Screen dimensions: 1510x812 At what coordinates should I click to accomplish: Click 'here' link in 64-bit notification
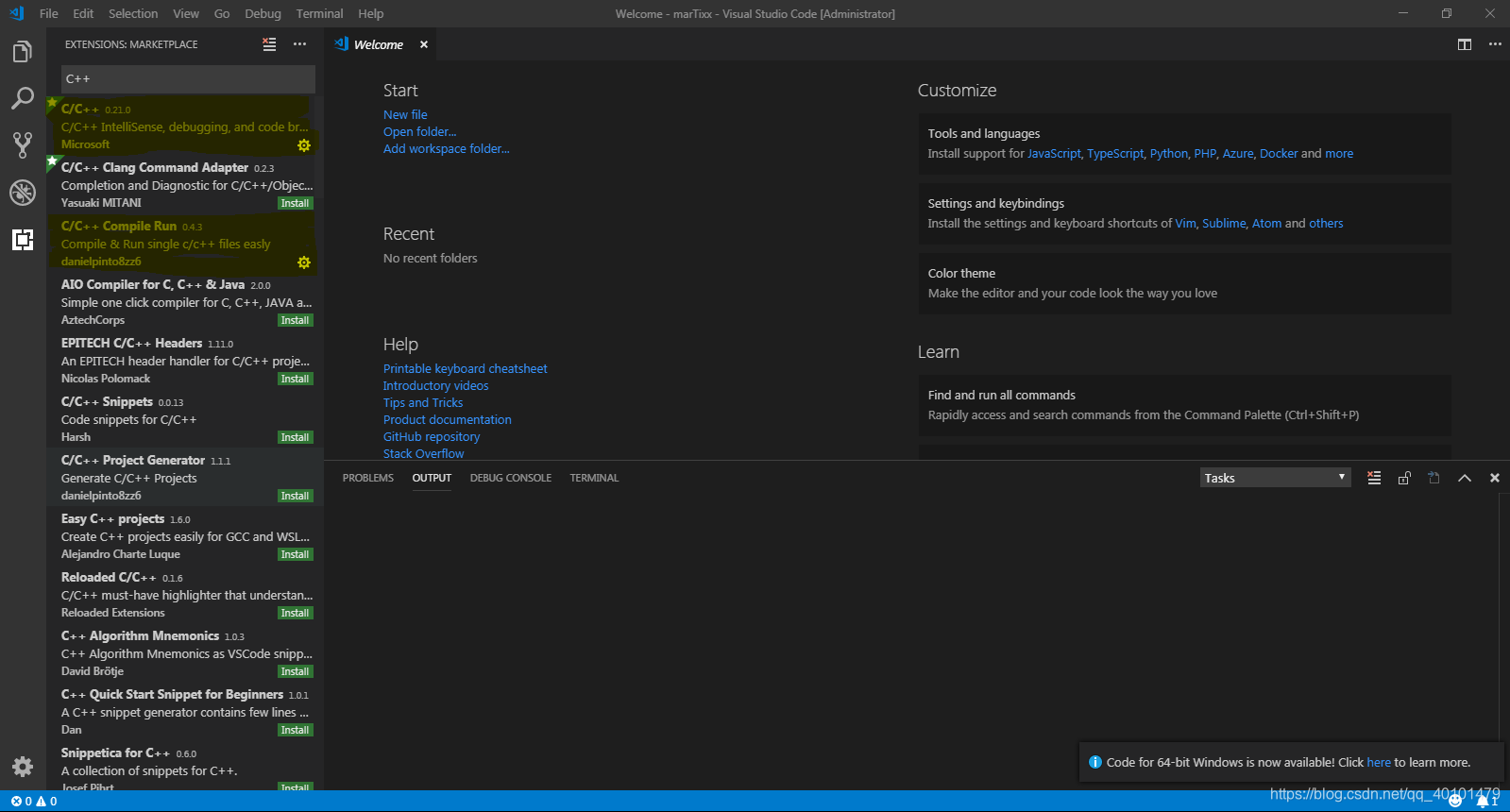coord(1379,762)
